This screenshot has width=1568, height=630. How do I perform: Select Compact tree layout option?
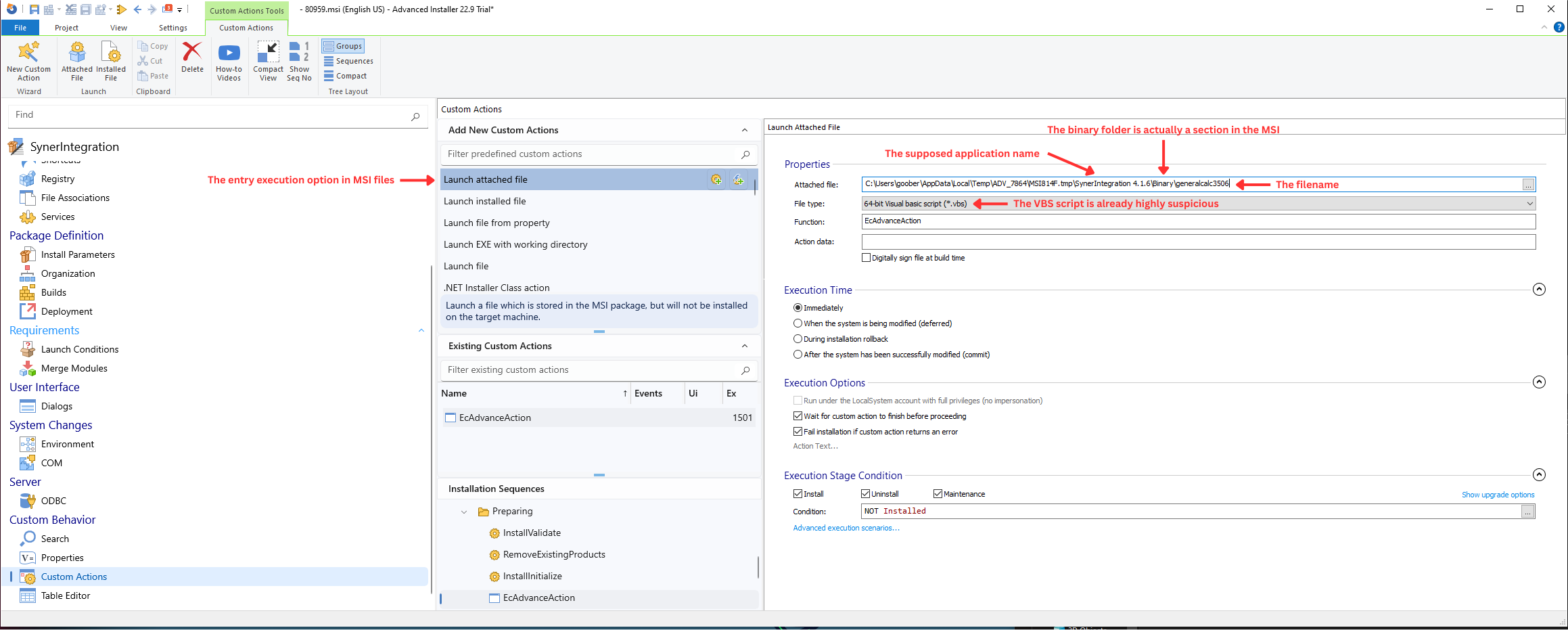tap(345, 76)
